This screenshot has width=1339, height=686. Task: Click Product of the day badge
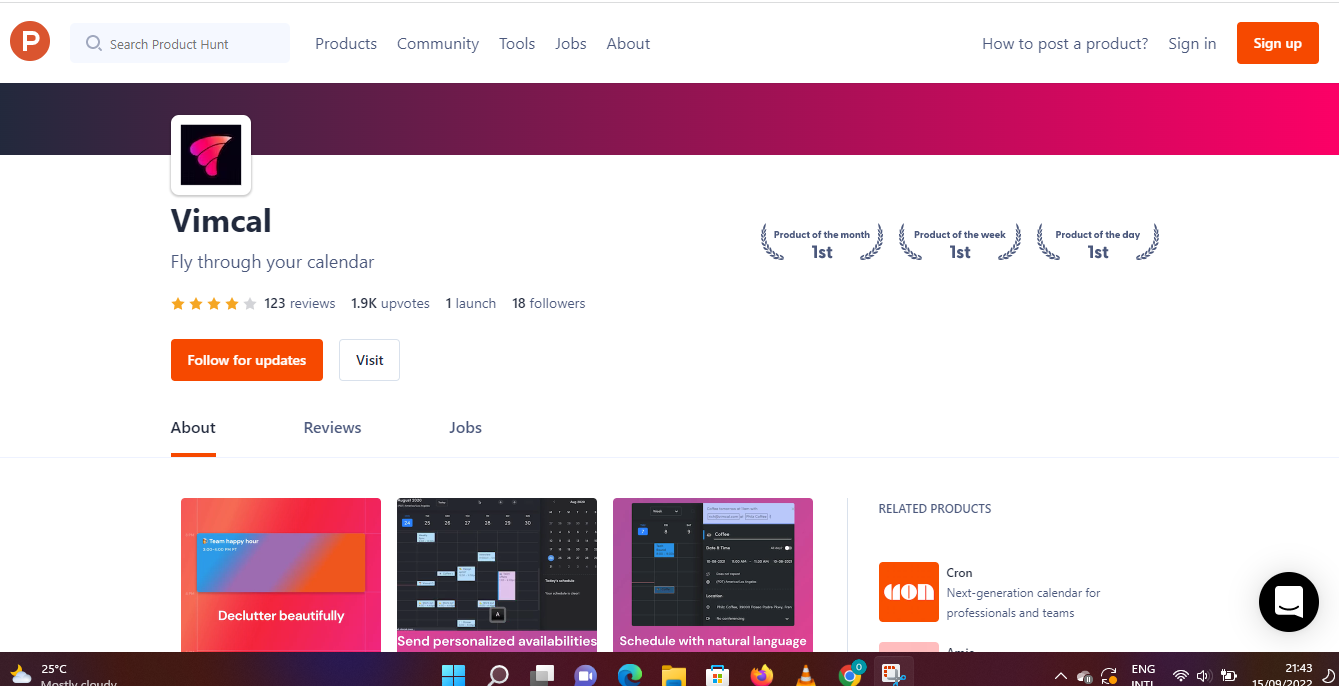point(1098,243)
